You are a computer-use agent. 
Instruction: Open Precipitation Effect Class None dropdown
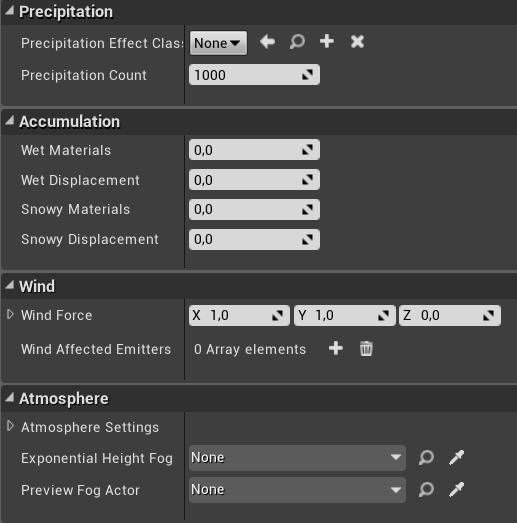click(x=218, y=43)
